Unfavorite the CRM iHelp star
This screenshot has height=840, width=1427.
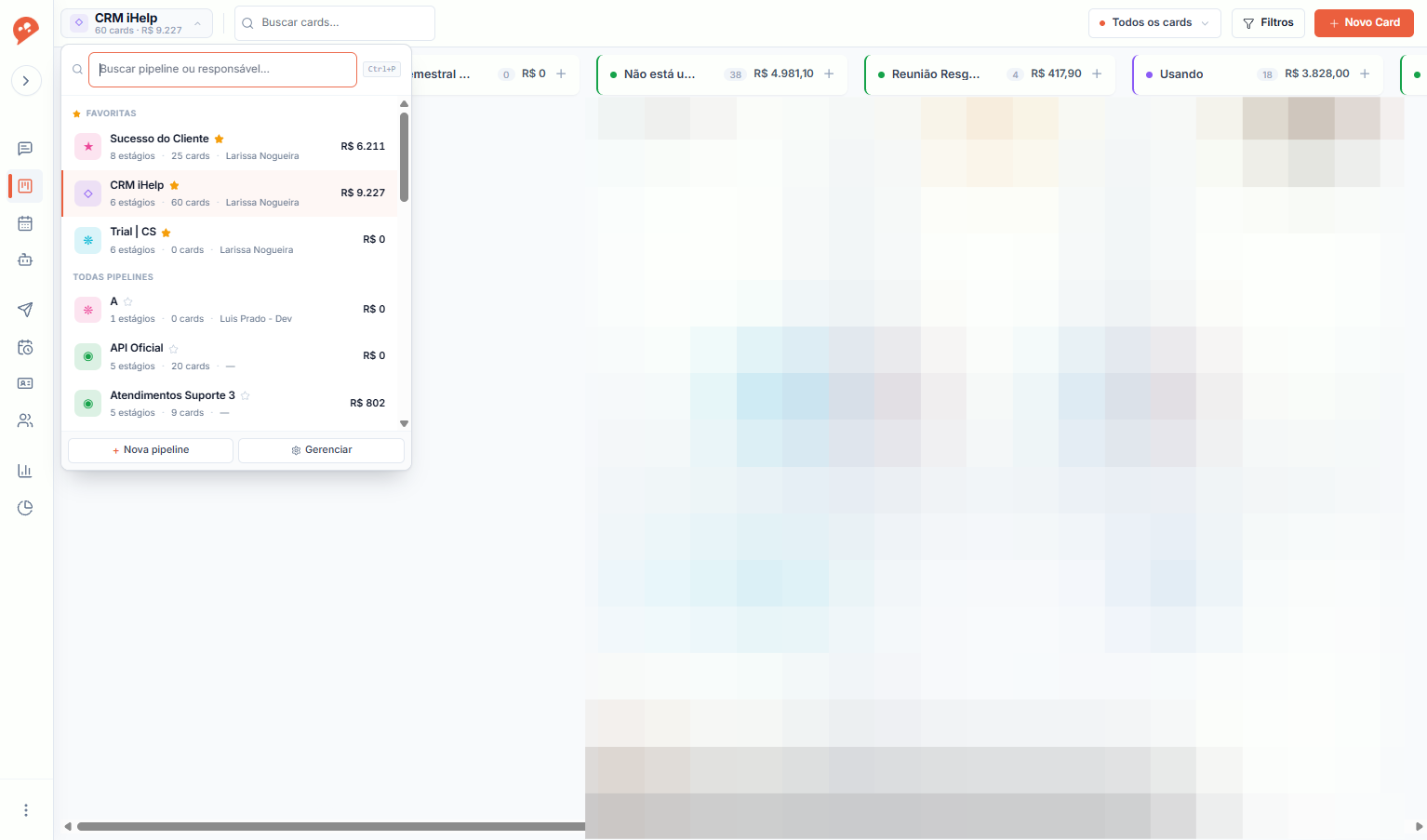tap(174, 185)
